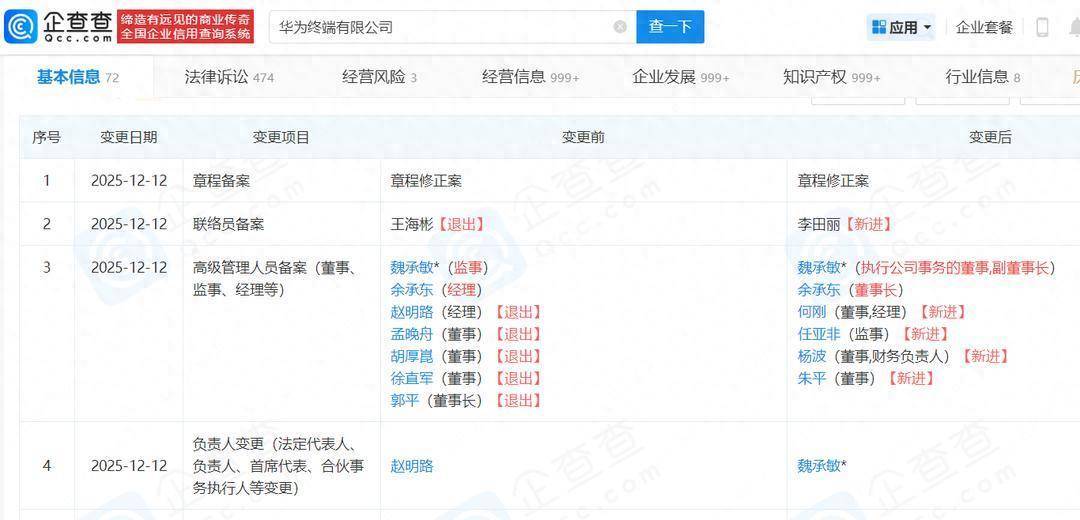Open the 郭平 (董事长) name link
Viewport: 1080px width, 520px height.
point(404,400)
